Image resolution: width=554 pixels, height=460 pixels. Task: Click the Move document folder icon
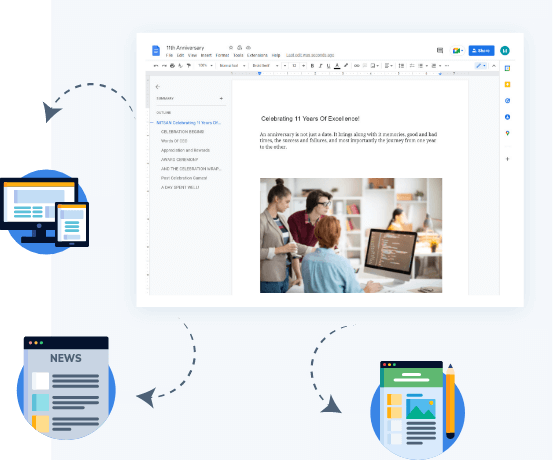(x=240, y=48)
